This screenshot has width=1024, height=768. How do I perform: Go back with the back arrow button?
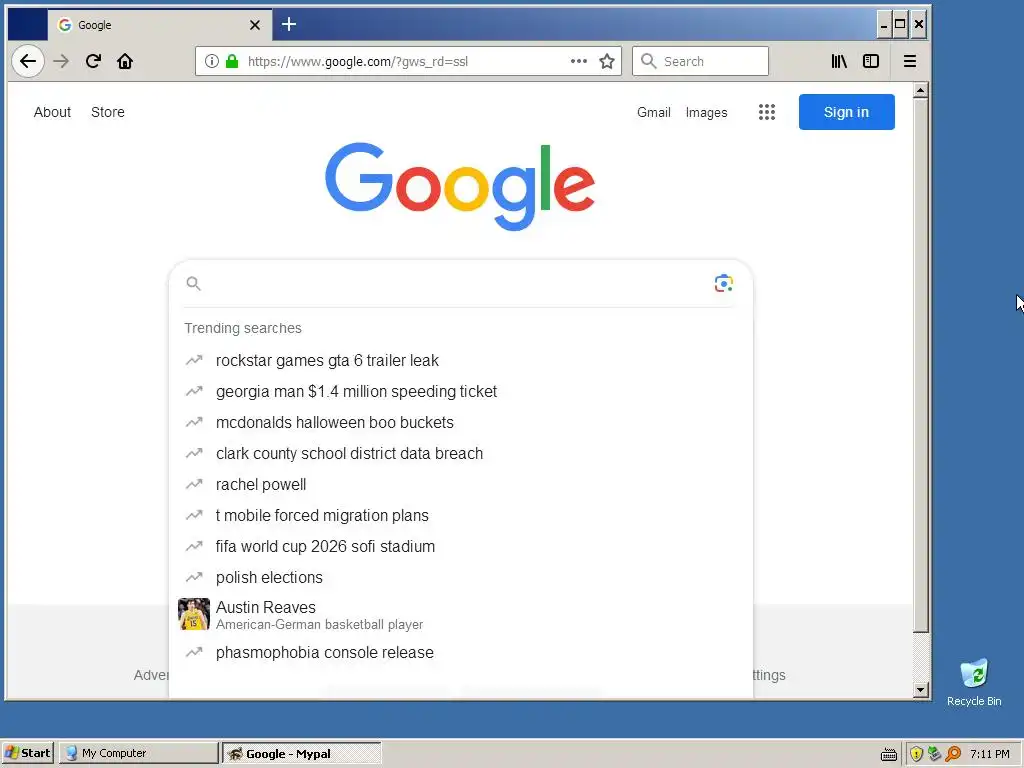coord(28,61)
